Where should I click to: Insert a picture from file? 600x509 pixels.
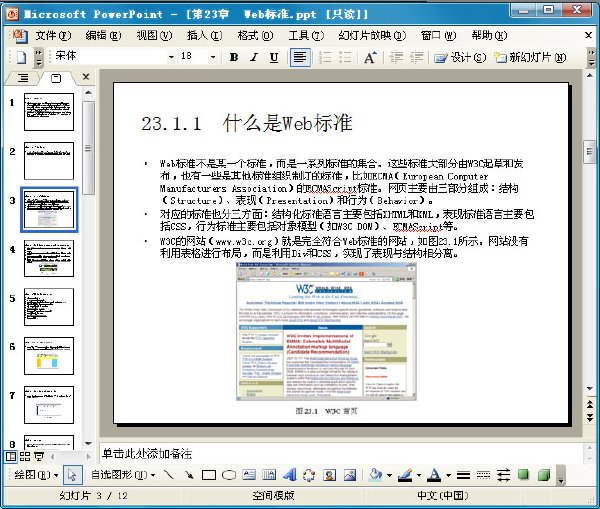click(x=350, y=475)
